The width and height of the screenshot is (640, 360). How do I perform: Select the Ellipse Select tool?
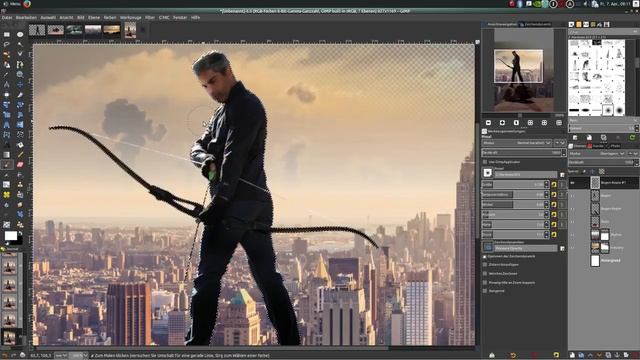20,35
